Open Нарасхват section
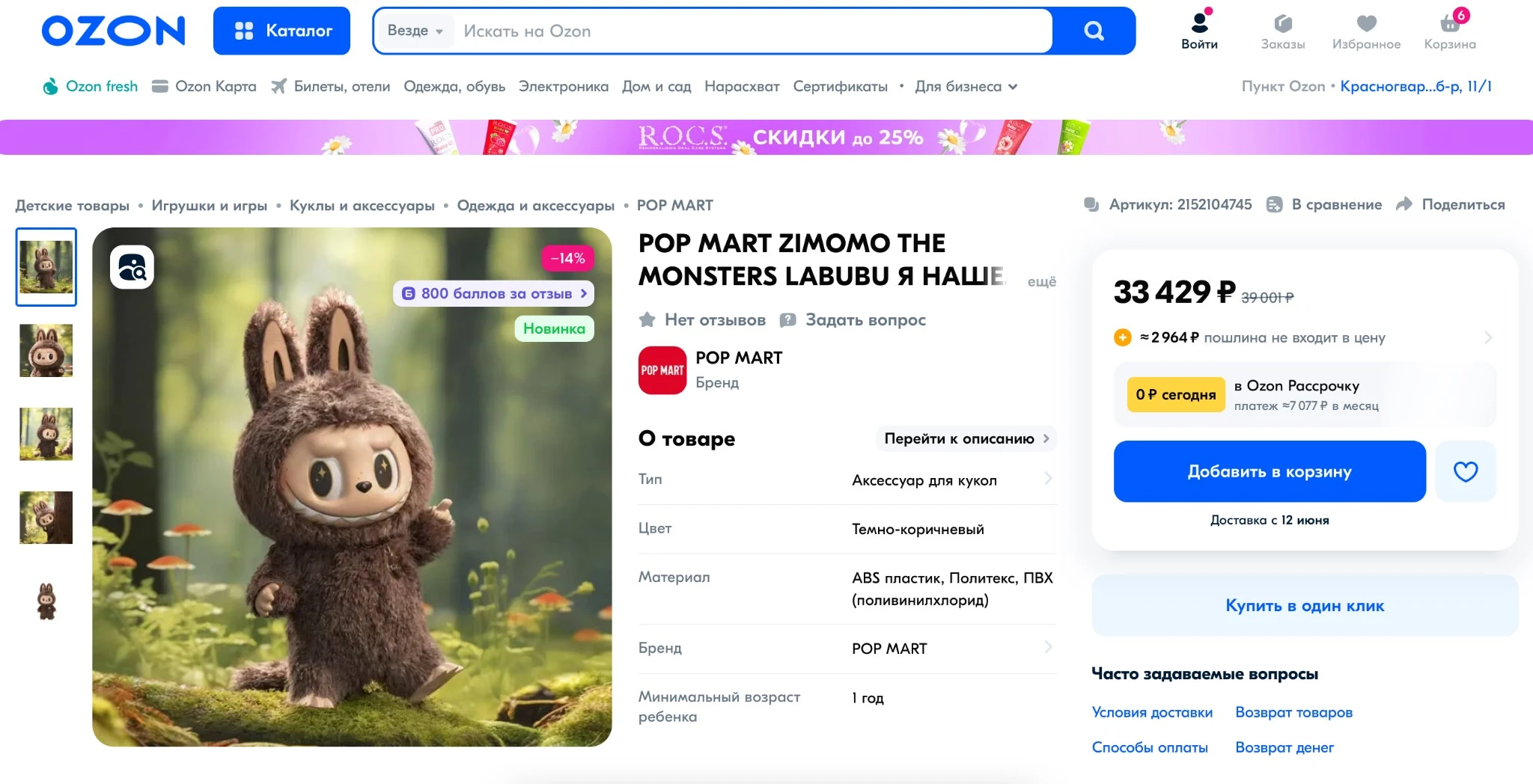Viewport: 1533px width, 784px height. click(742, 86)
